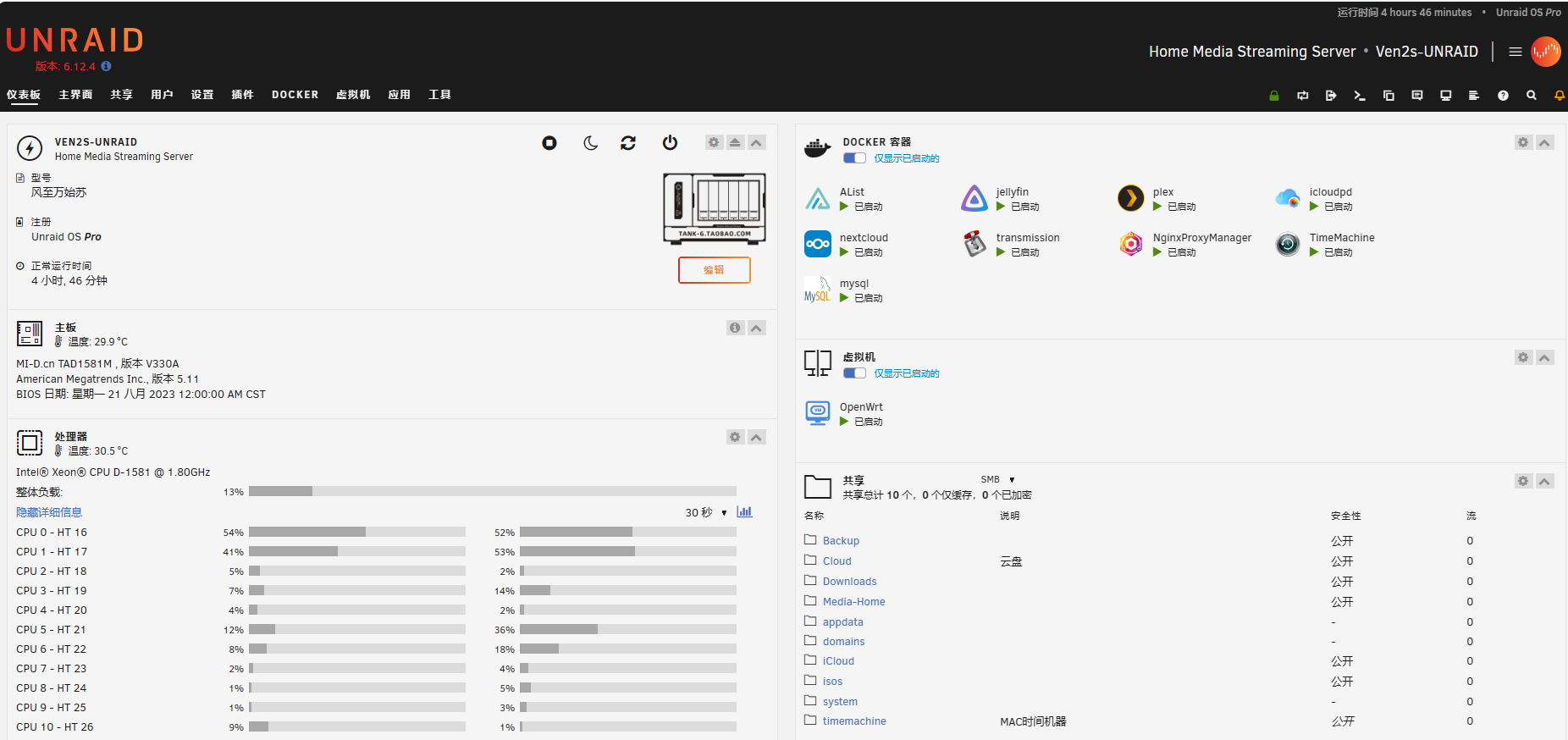The height and width of the screenshot is (740, 1568).
Task: Open notifications bell icon
Action: point(1560,96)
